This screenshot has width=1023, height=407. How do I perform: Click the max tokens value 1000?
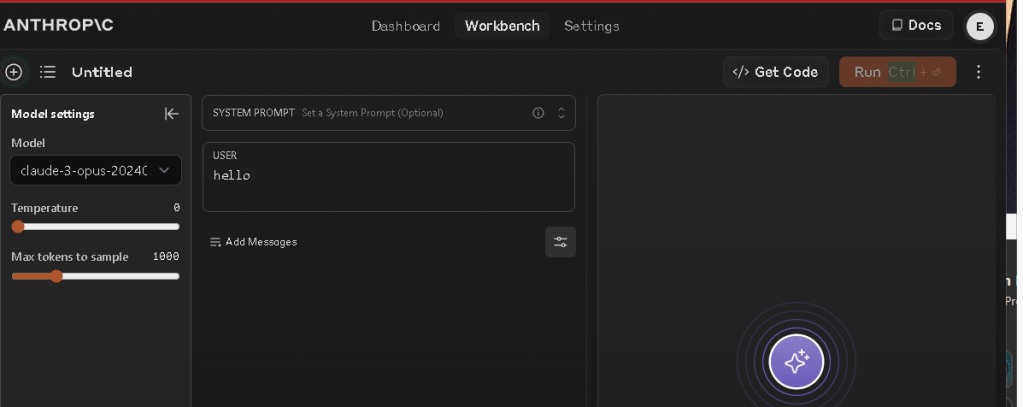pos(166,256)
